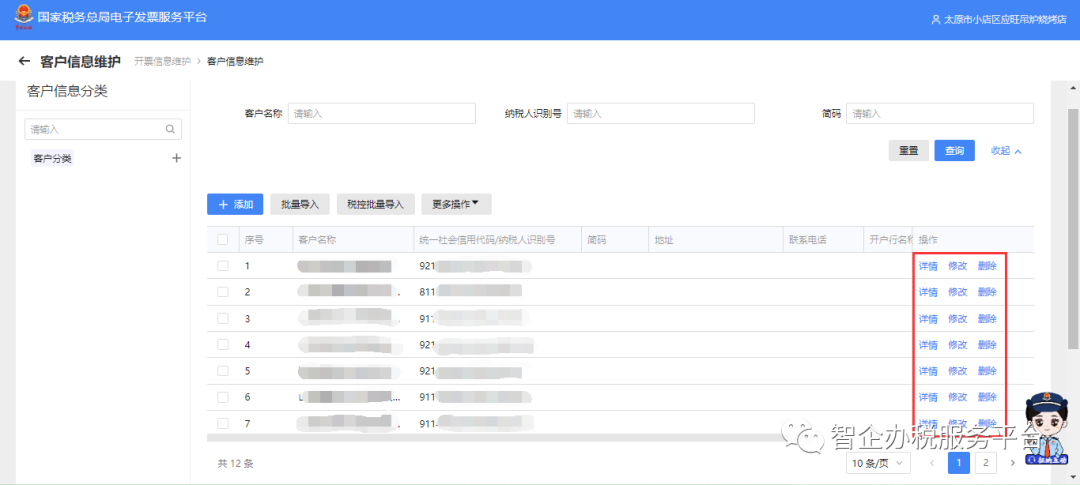The width and height of the screenshot is (1080, 485).
Task: Click 删除 for row 2
Action: point(987,292)
